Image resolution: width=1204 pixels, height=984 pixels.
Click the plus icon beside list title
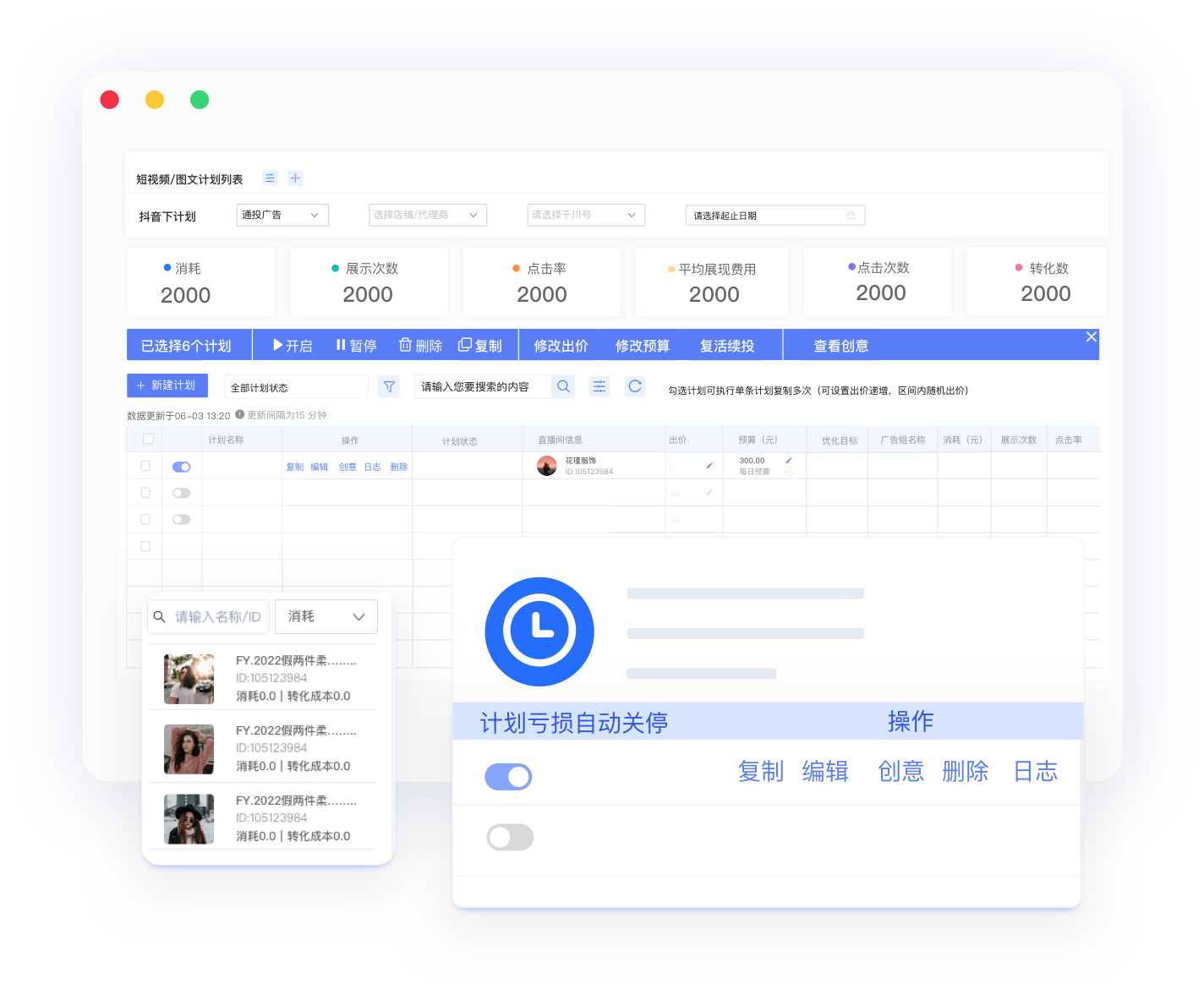[x=295, y=178]
